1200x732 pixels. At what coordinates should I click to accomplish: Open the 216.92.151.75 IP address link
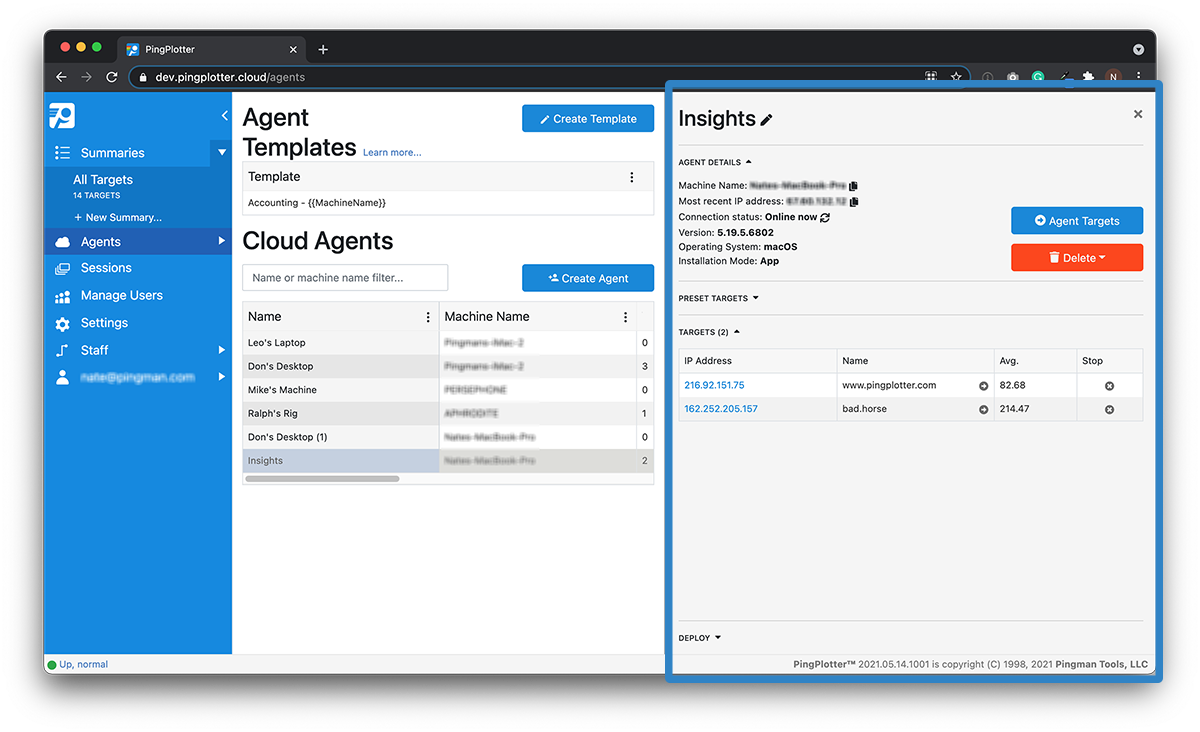pos(714,386)
